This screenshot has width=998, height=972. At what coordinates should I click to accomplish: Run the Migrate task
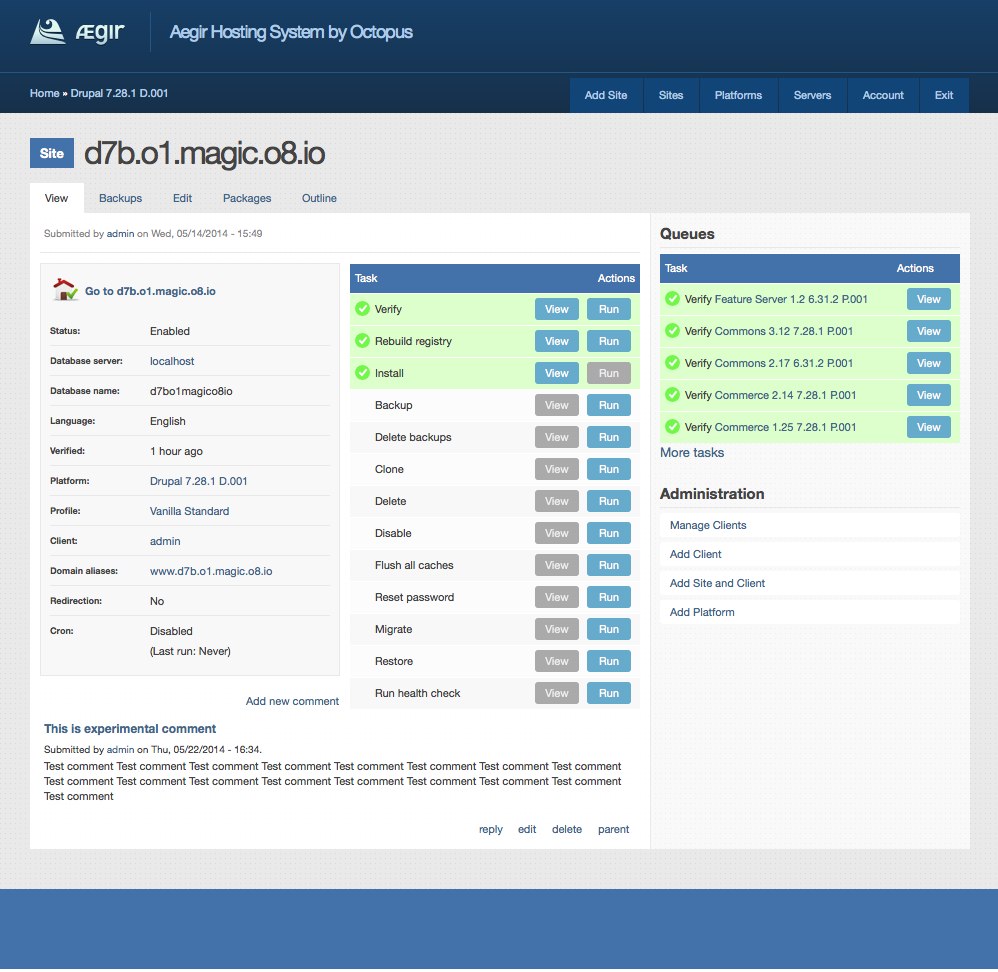[608, 629]
